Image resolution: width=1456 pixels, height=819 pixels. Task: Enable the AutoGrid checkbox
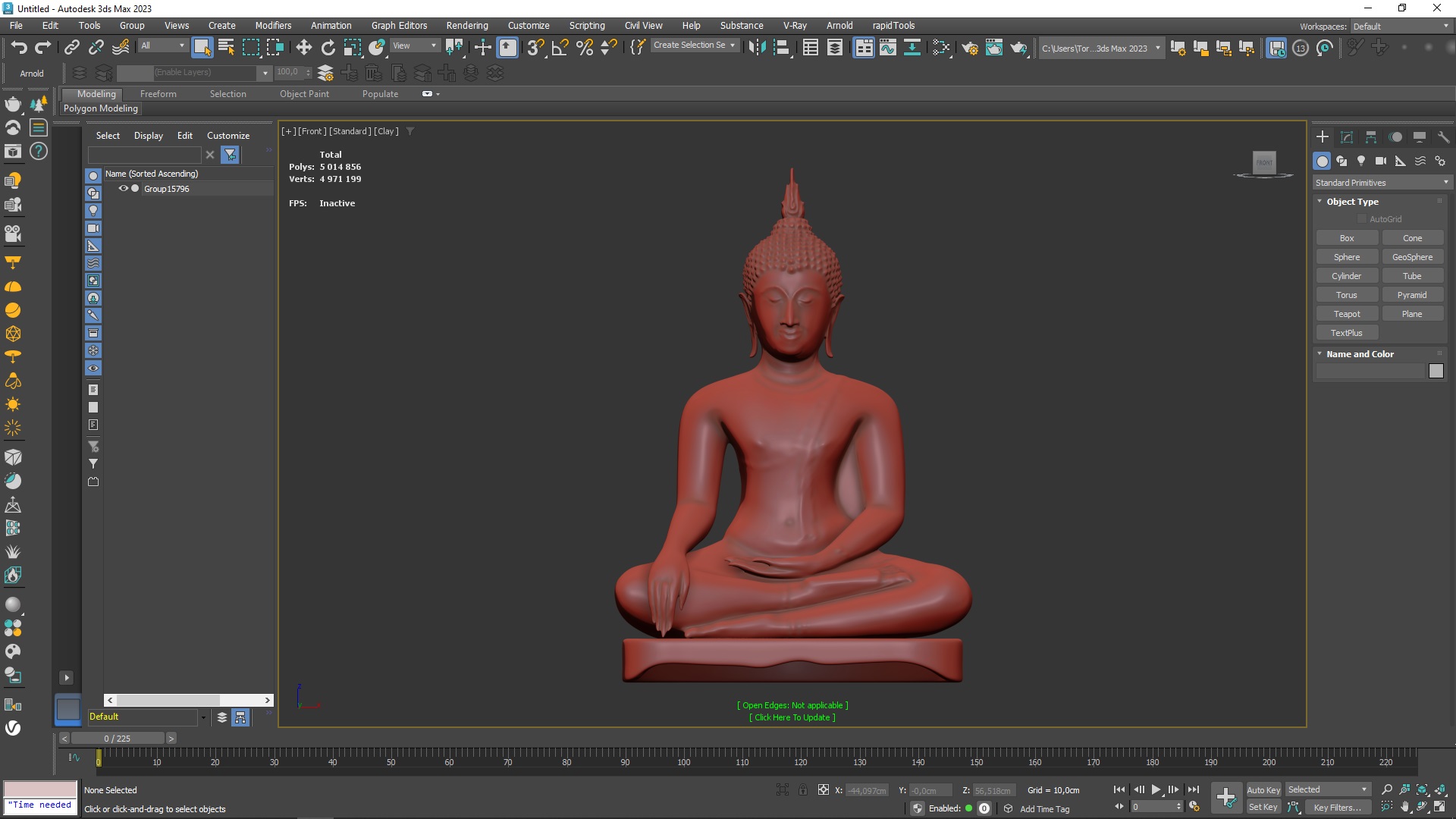tap(1362, 219)
